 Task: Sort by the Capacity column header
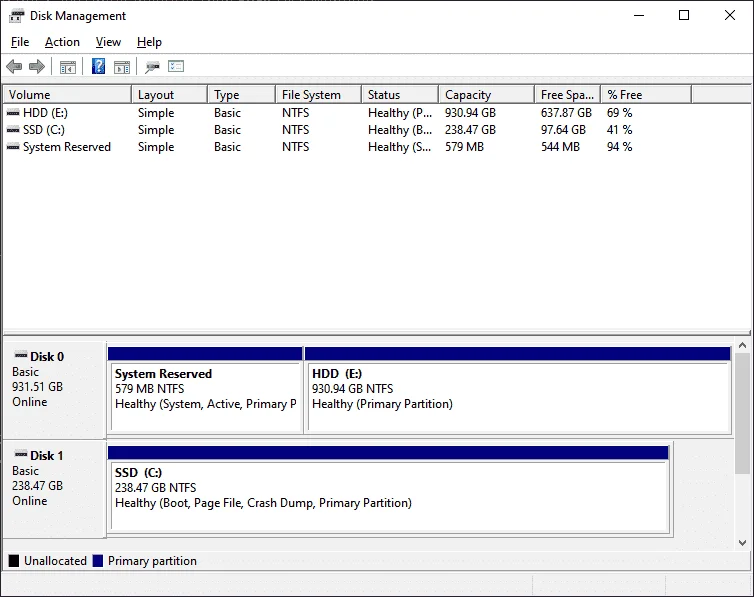487,95
